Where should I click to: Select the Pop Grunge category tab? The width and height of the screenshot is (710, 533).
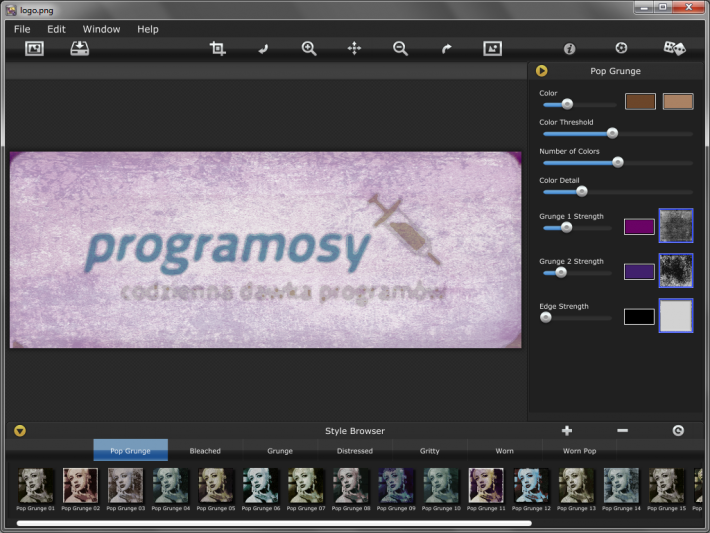point(130,450)
